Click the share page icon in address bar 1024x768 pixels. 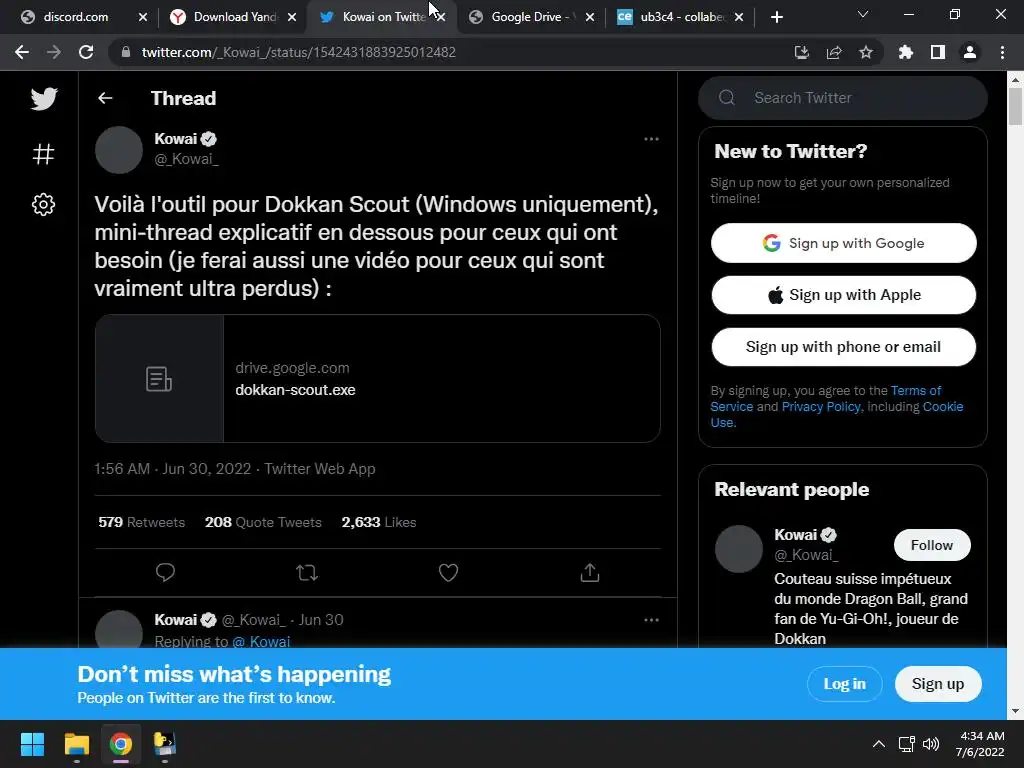point(833,52)
